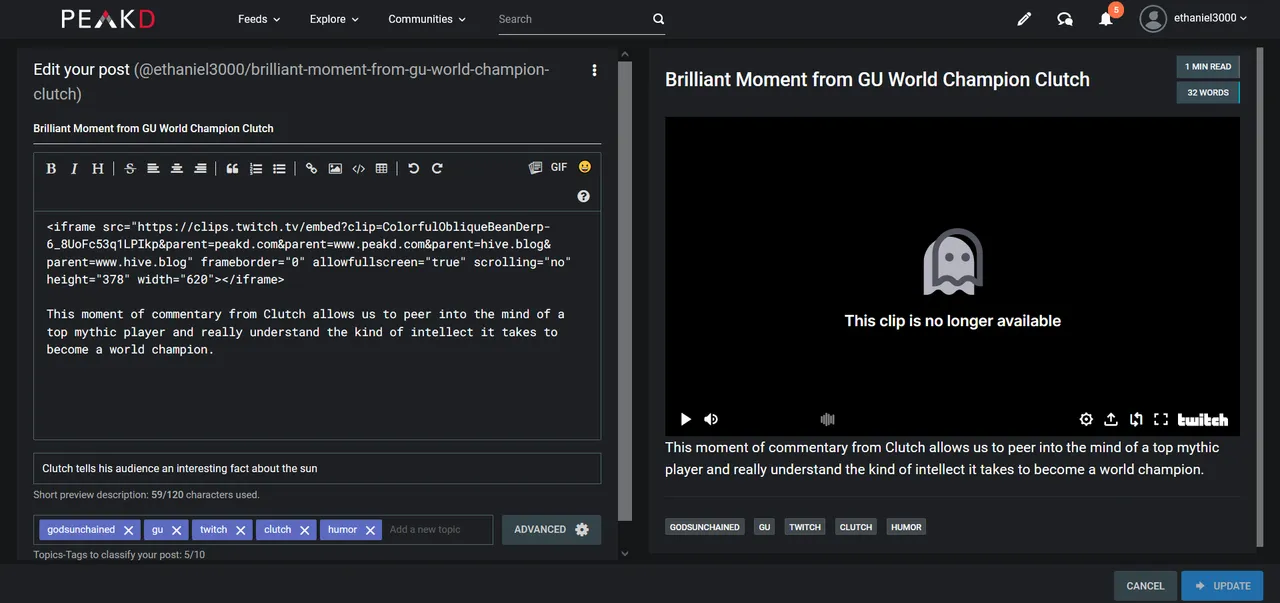Insert a hyperlink
Screen dimensions: 1280x603
pos(311,169)
